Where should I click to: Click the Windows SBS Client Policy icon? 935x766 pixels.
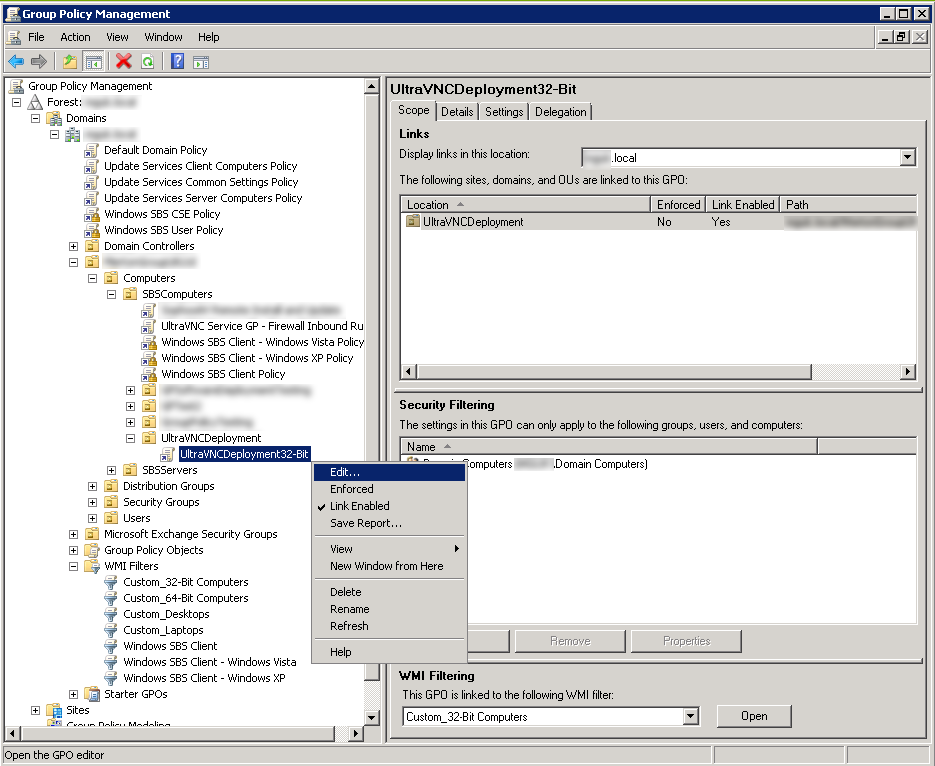tap(148, 374)
